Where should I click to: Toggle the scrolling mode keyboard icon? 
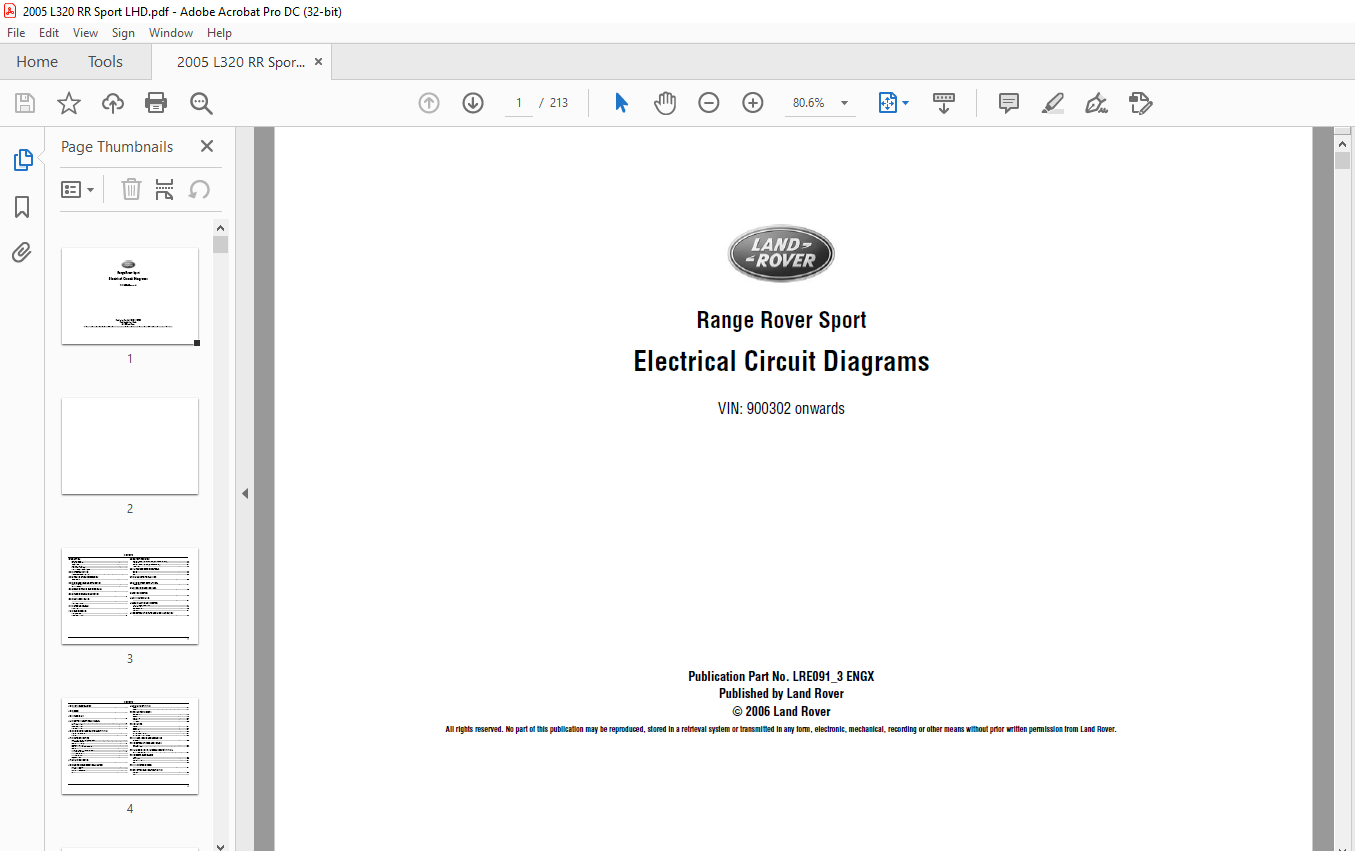click(944, 103)
